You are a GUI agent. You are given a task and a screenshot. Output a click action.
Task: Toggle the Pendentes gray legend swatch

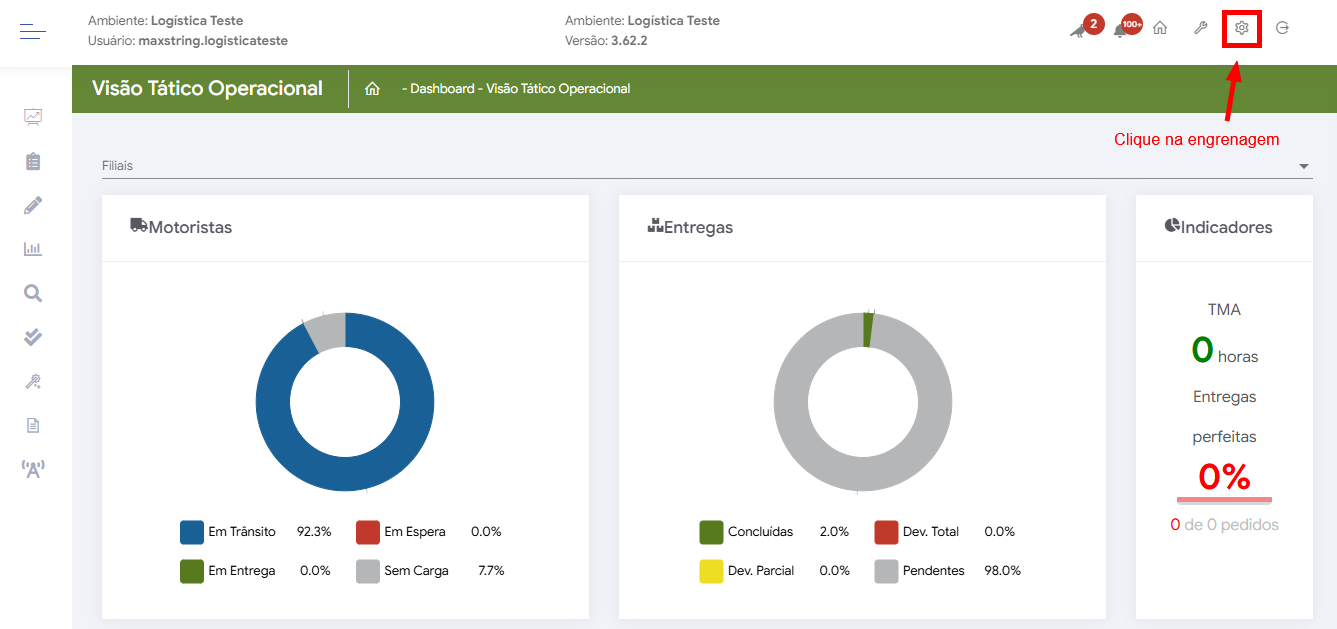point(886,571)
